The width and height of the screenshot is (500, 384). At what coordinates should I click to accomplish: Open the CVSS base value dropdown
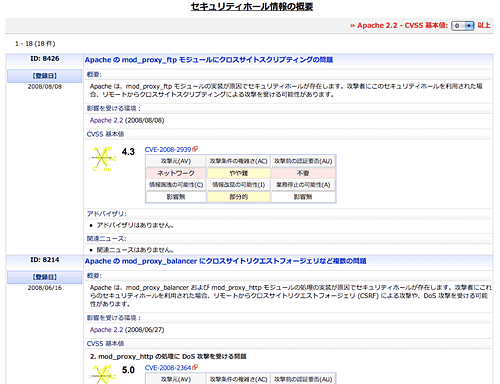coord(463,26)
